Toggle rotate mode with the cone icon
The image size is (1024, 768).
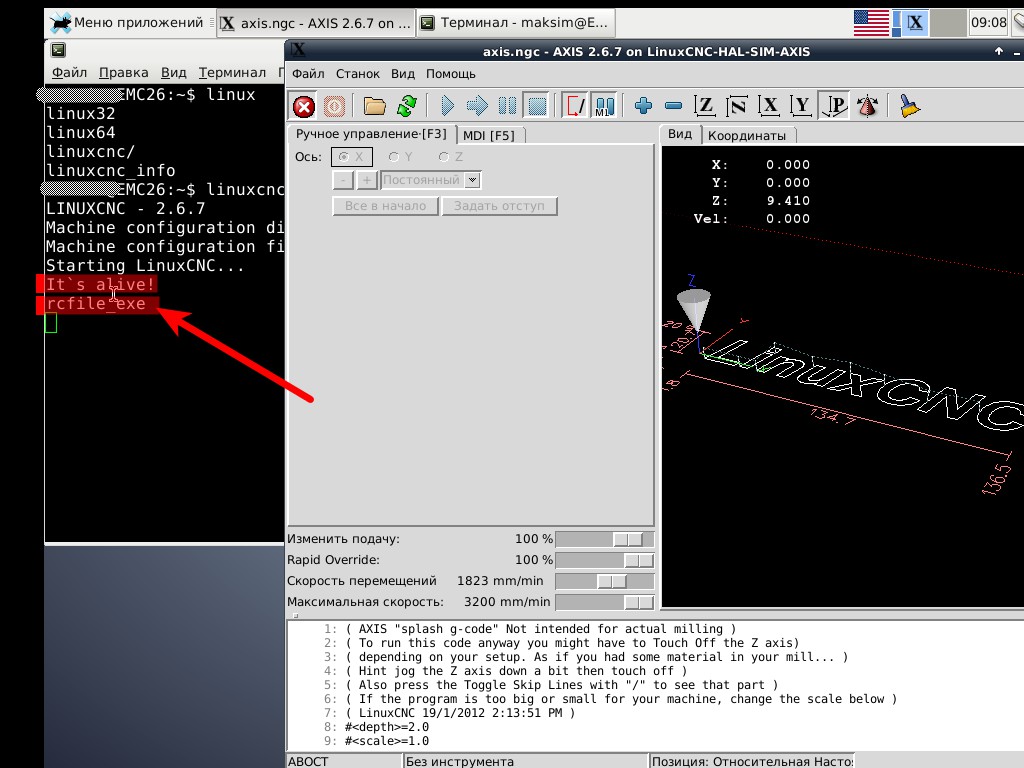click(867, 106)
